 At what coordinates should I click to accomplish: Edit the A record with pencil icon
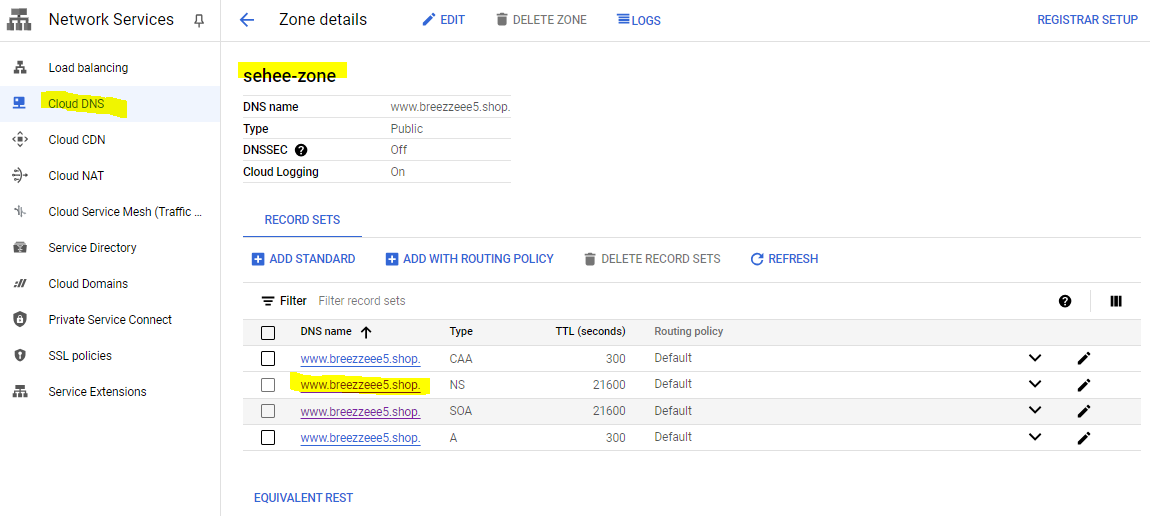click(1084, 437)
